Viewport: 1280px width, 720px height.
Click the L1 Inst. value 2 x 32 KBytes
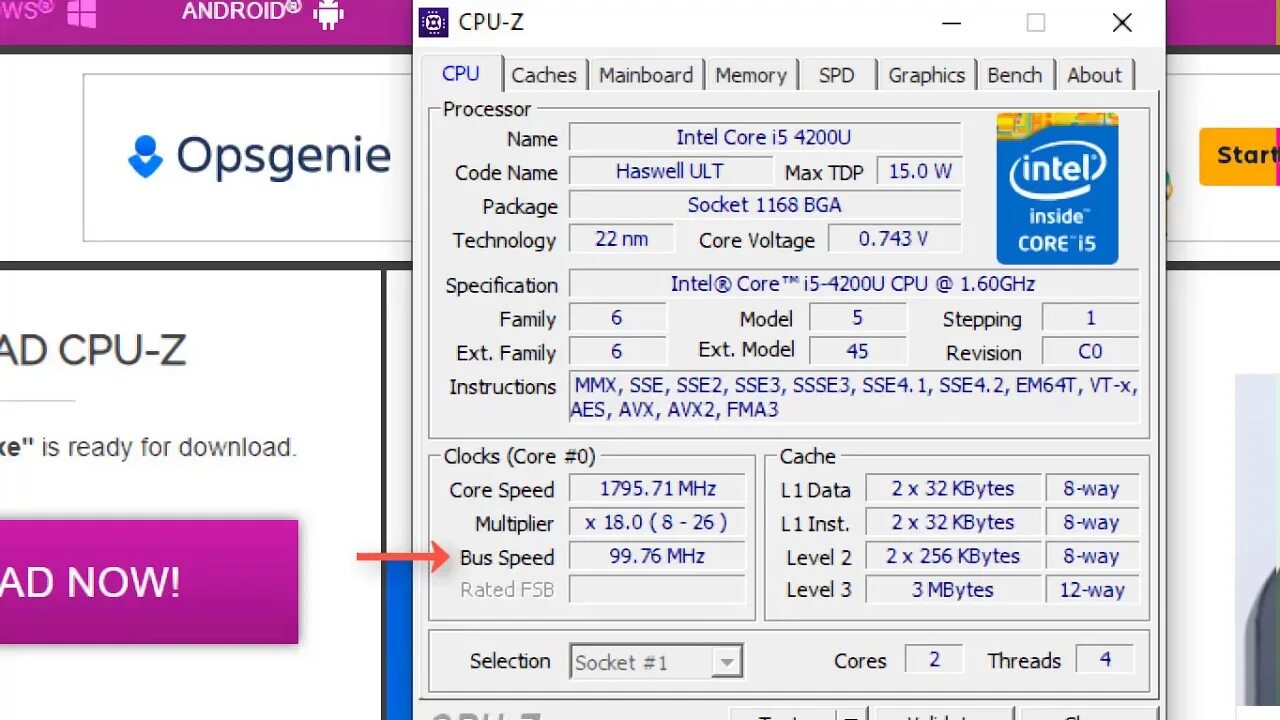953,522
